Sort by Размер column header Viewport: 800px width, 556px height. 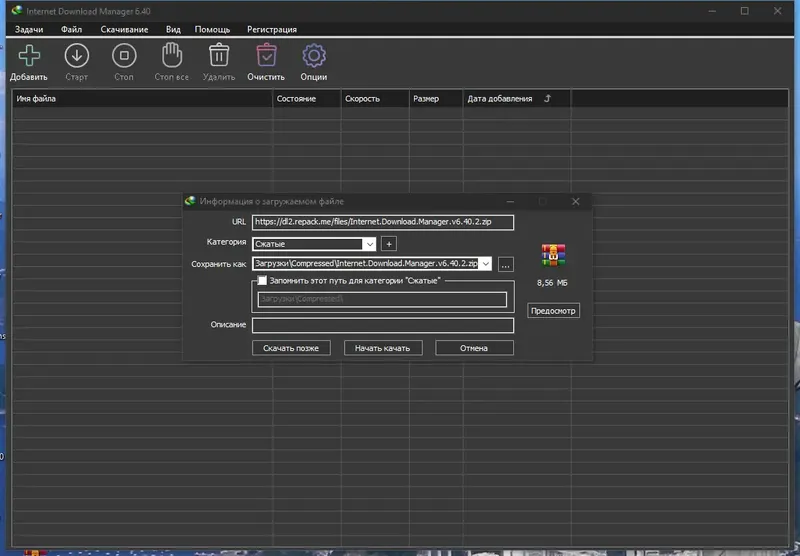coord(436,98)
